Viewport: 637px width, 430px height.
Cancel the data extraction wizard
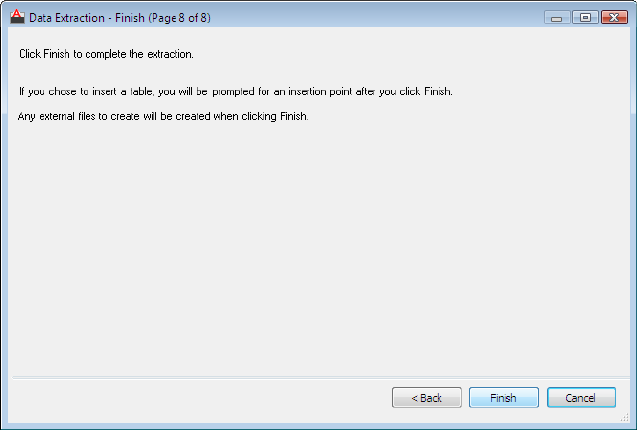tap(581, 398)
